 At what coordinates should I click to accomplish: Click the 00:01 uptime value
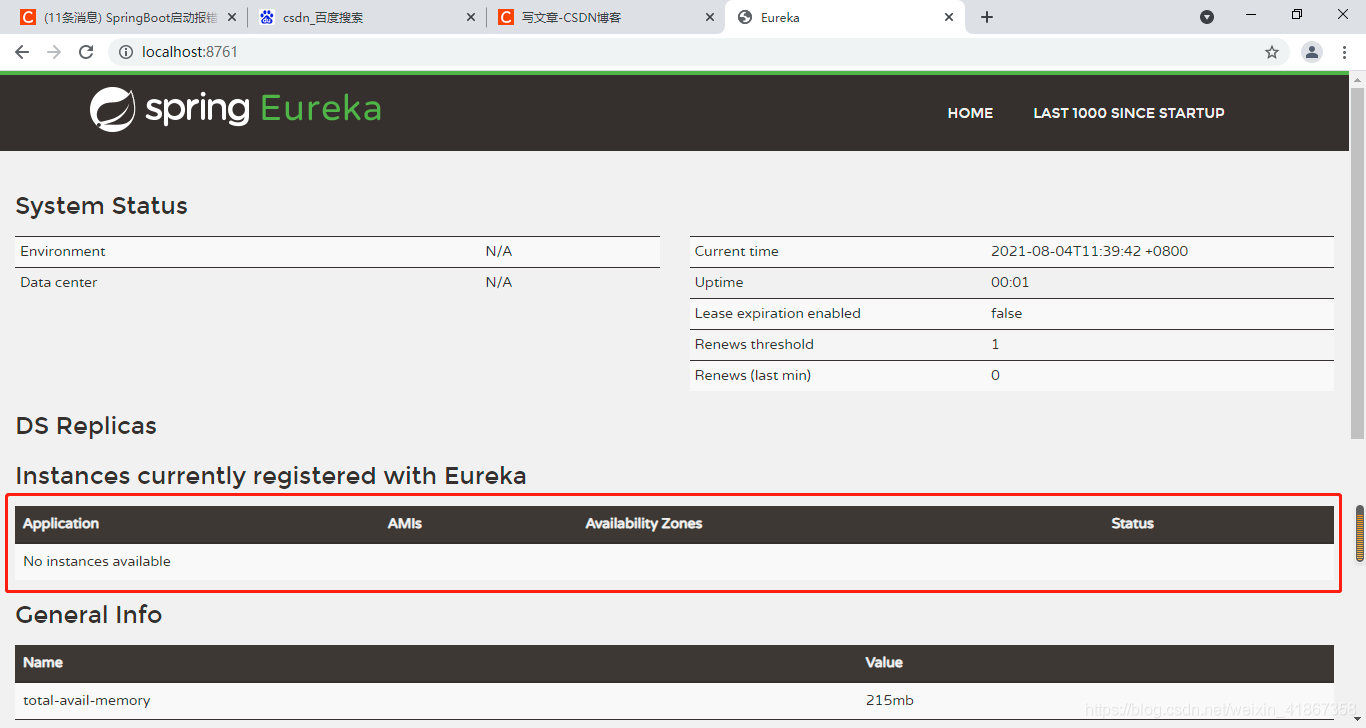[1010, 282]
